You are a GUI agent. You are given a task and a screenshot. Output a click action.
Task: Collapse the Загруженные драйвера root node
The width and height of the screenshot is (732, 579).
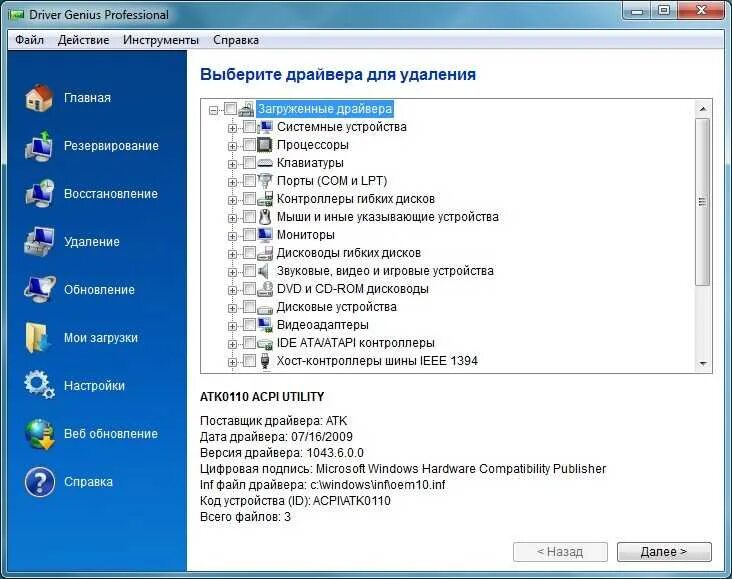point(213,111)
